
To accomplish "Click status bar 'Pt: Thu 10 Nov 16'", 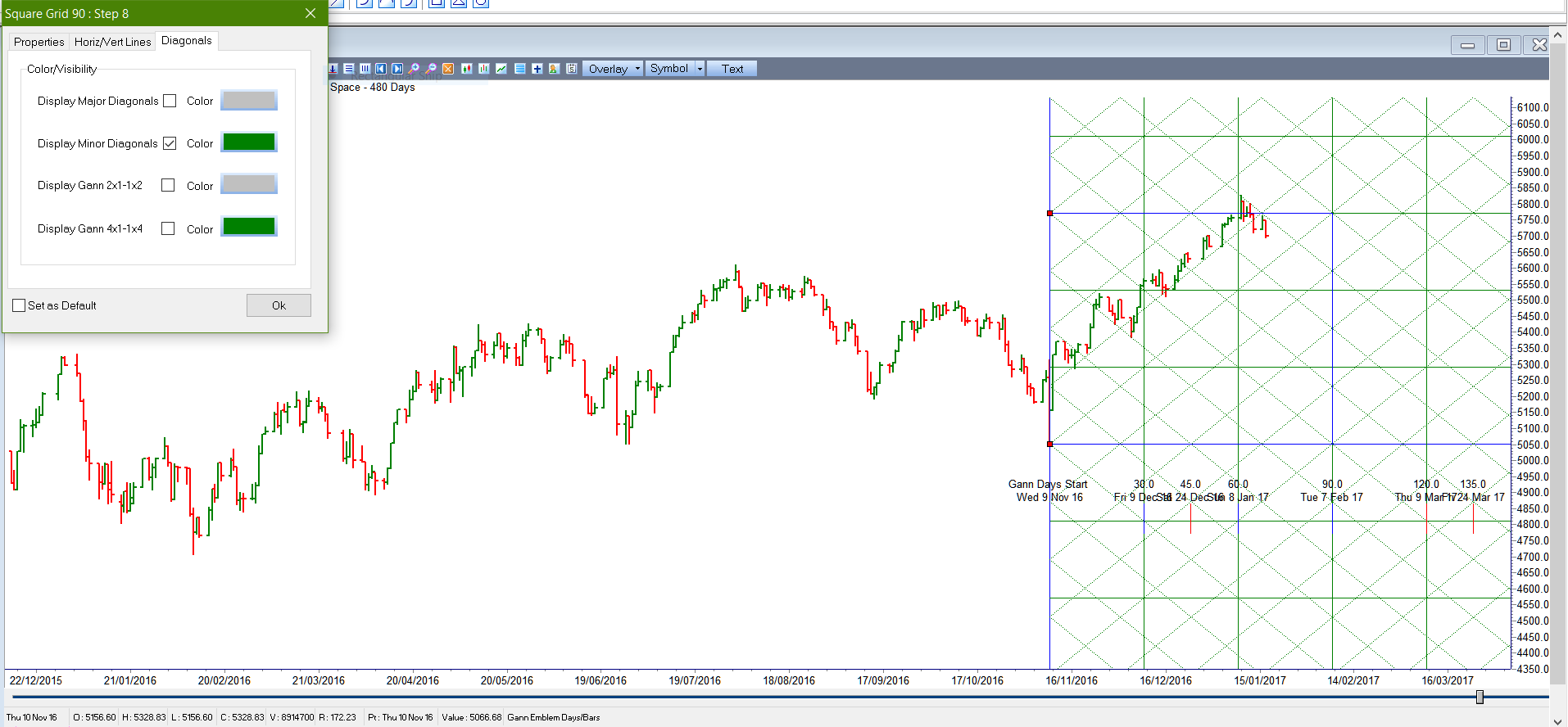I will [401, 717].
